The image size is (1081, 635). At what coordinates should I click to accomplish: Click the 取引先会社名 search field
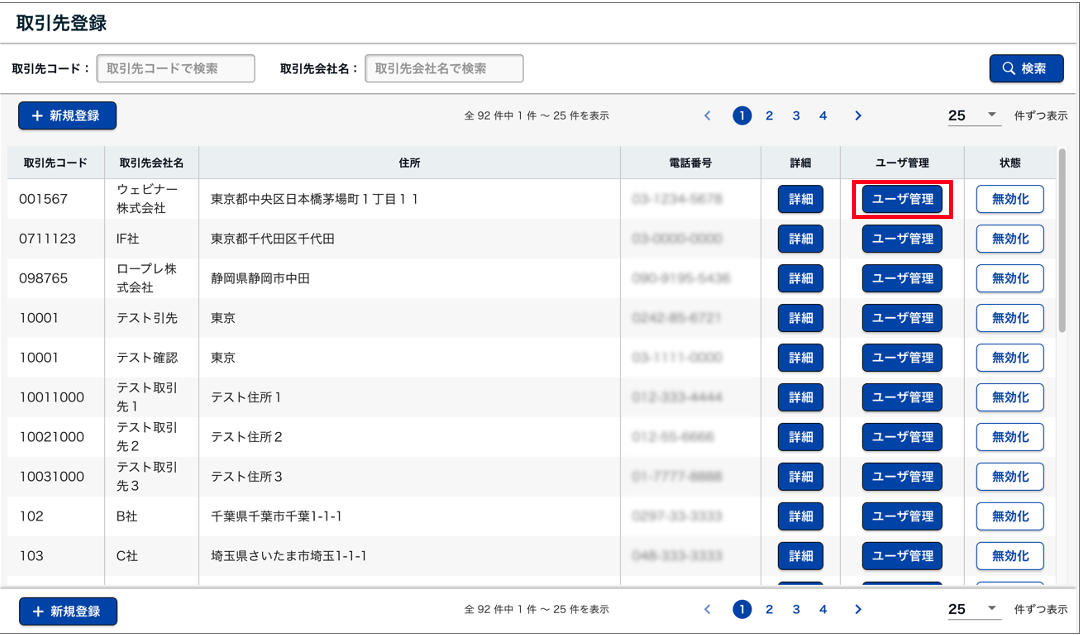click(x=444, y=69)
